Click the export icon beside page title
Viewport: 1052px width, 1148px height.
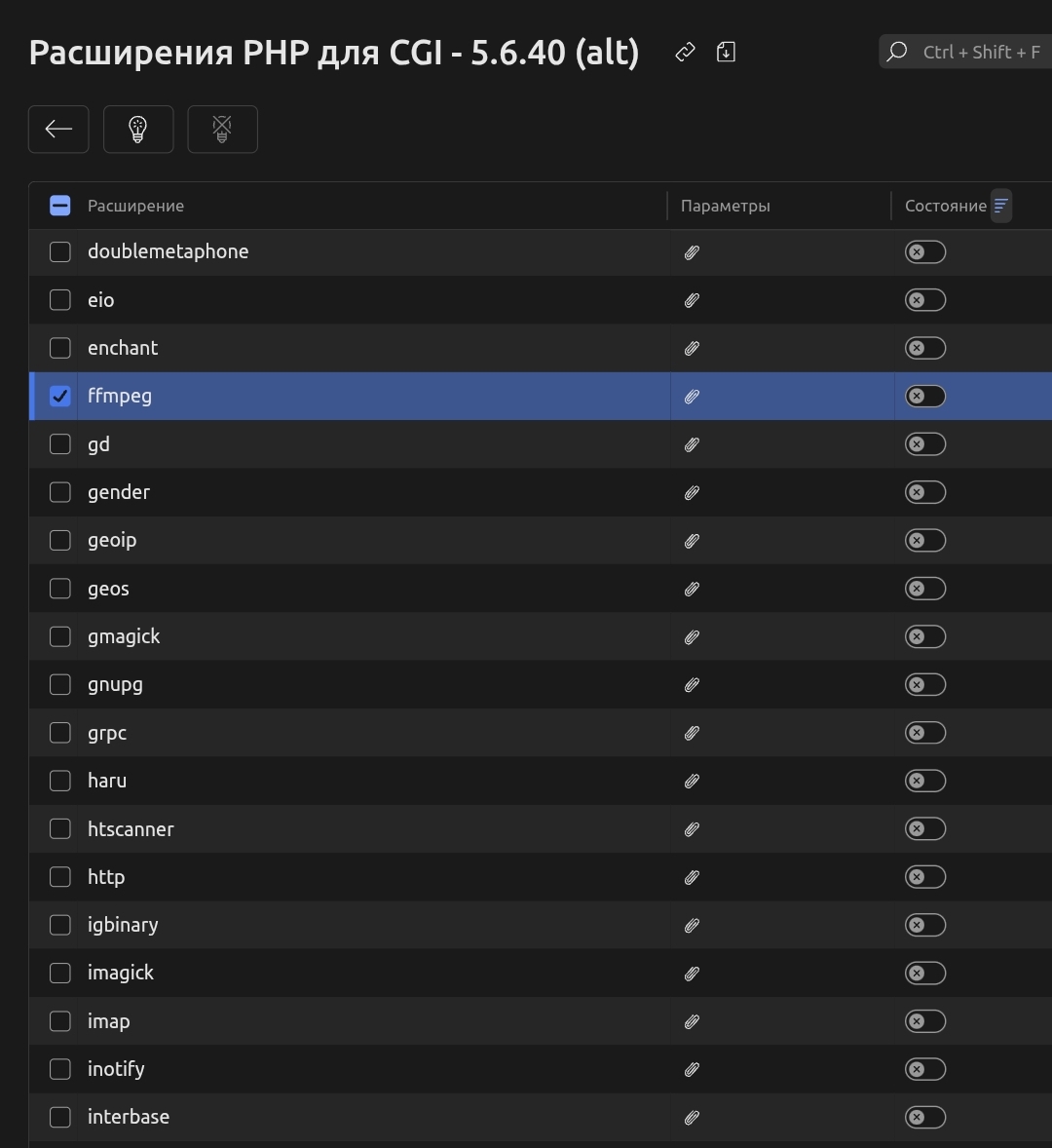pos(726,53)
